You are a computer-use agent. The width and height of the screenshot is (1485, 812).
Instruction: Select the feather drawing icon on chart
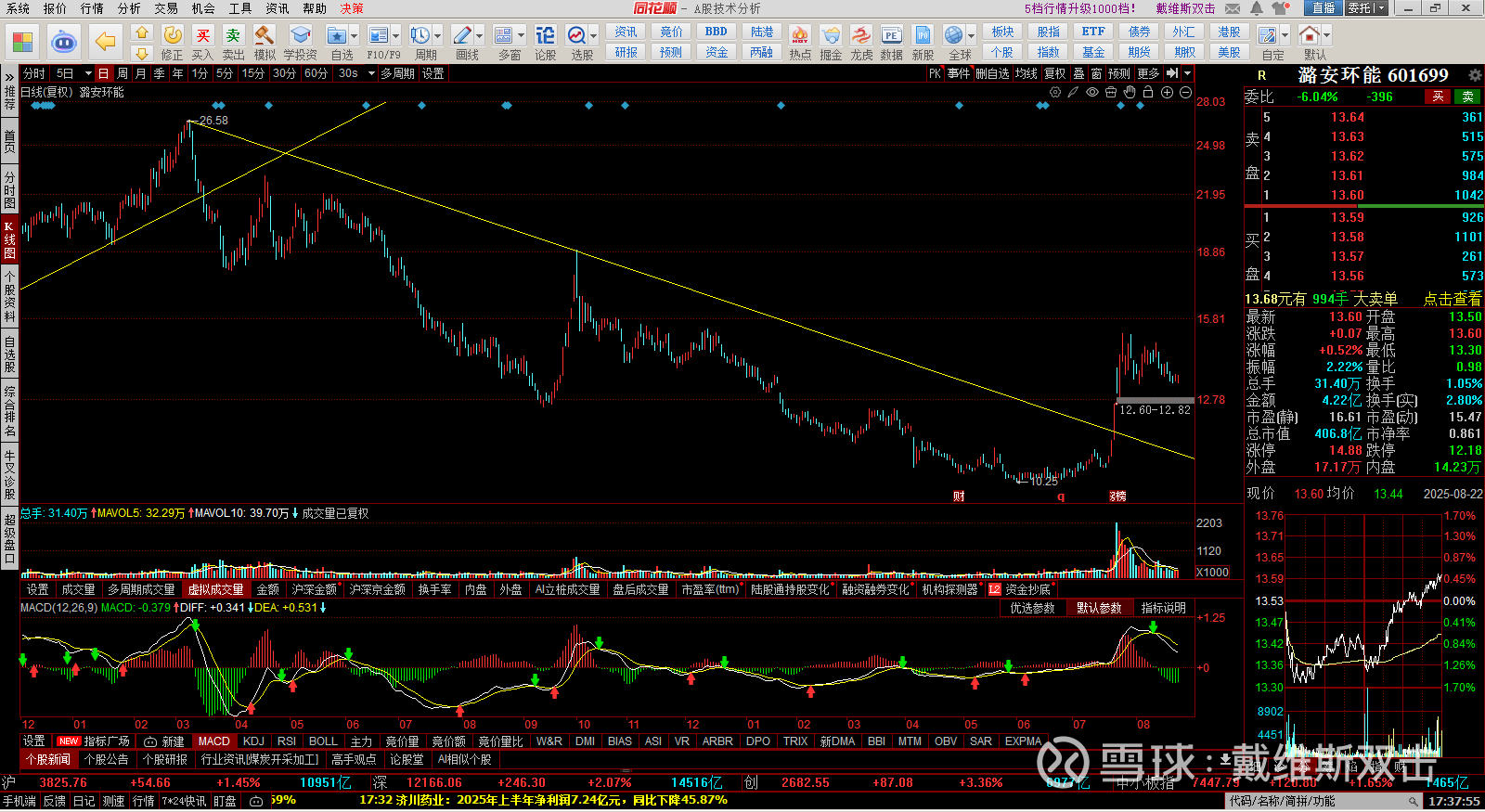tap(1073, 92)
